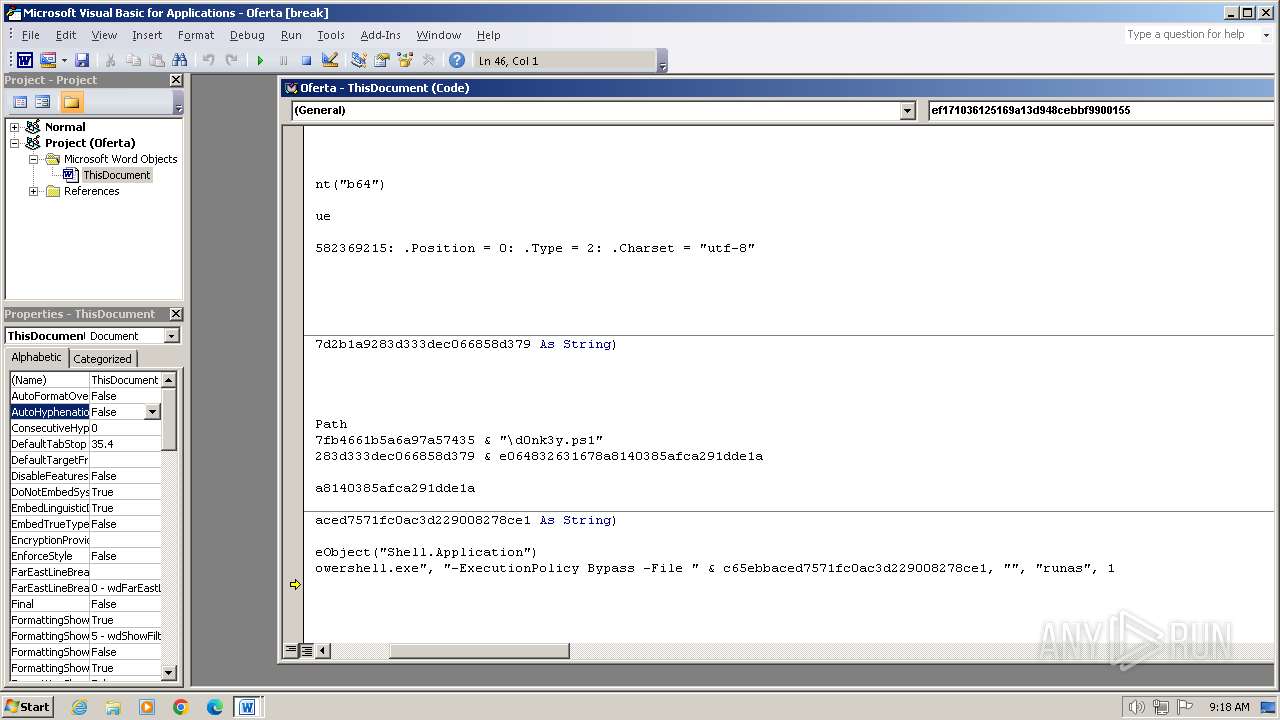Open the AutoHyphenation value dropdown
Viewport: 1280px width, 720px height.
tap(152, 412)
